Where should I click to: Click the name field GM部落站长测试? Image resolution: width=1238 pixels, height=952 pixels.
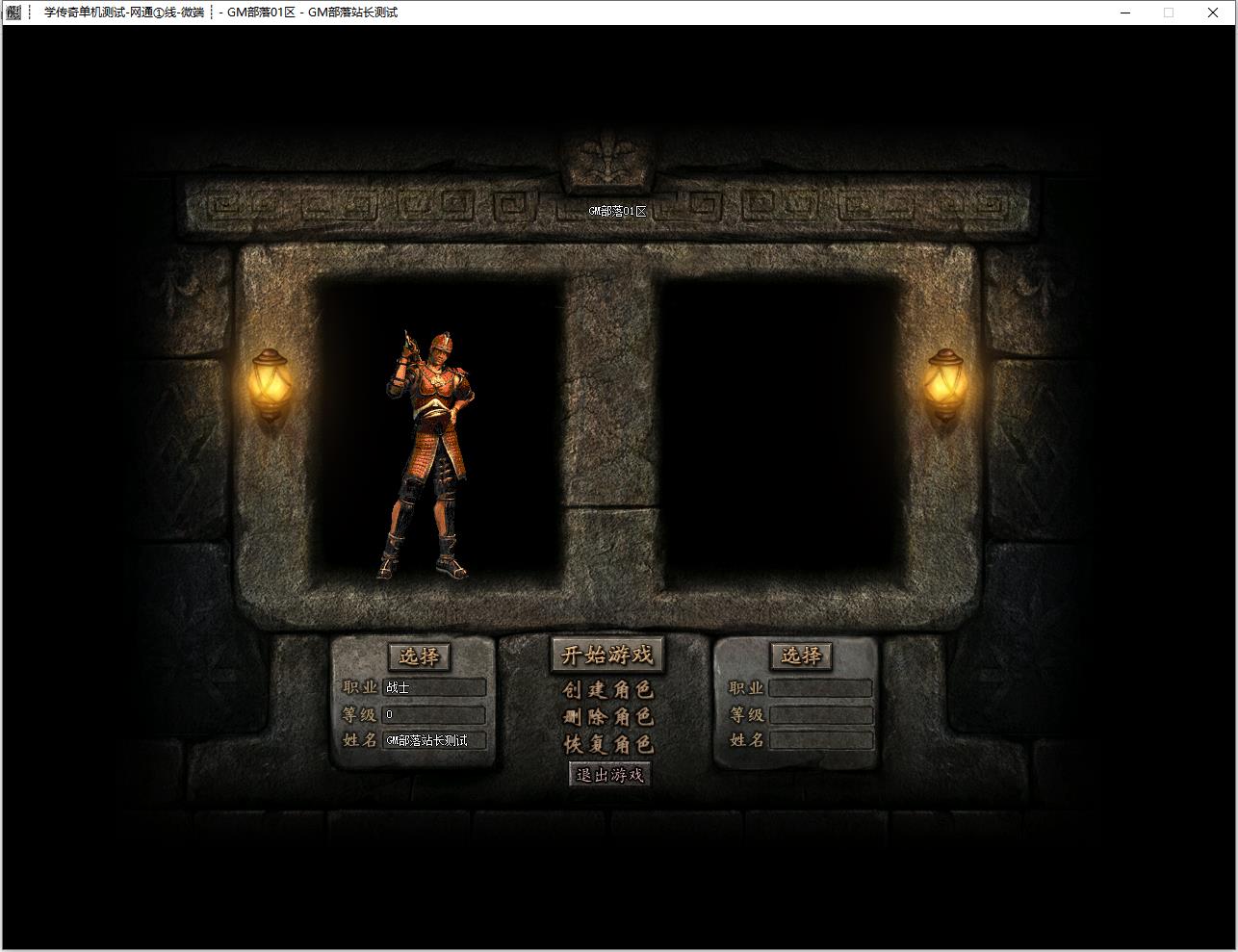click(434, 740)
